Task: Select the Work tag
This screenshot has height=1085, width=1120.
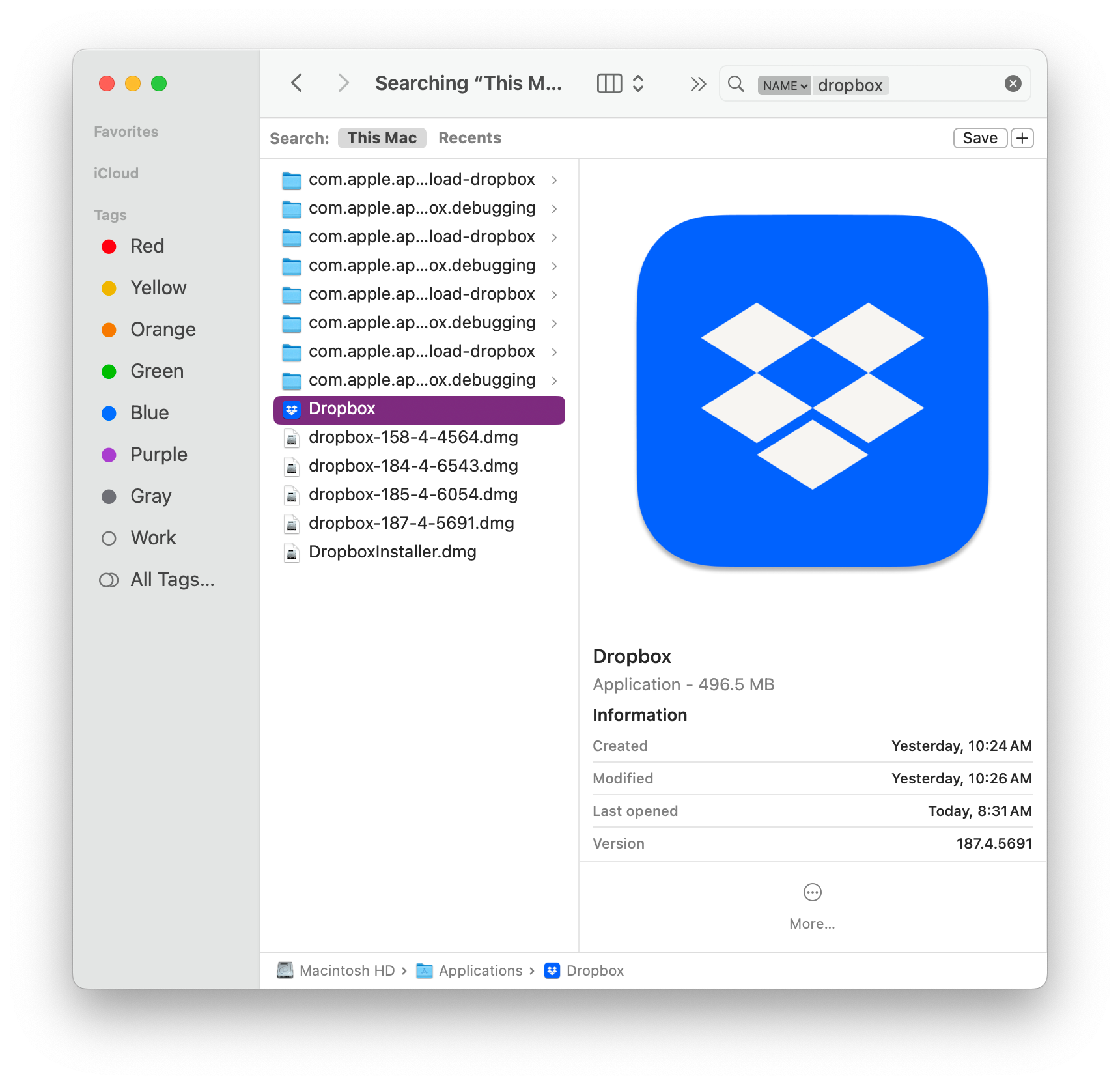Action: (154, 538)
